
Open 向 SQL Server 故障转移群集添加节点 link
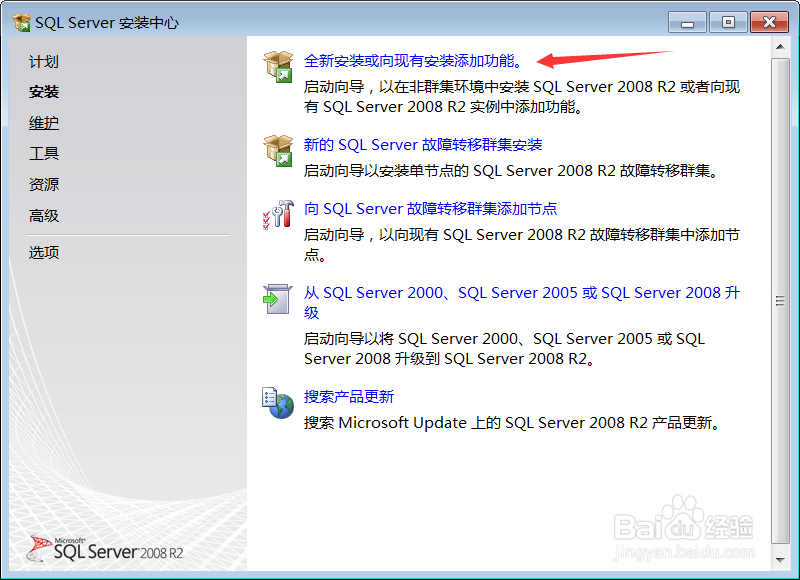tap(431, 209)
